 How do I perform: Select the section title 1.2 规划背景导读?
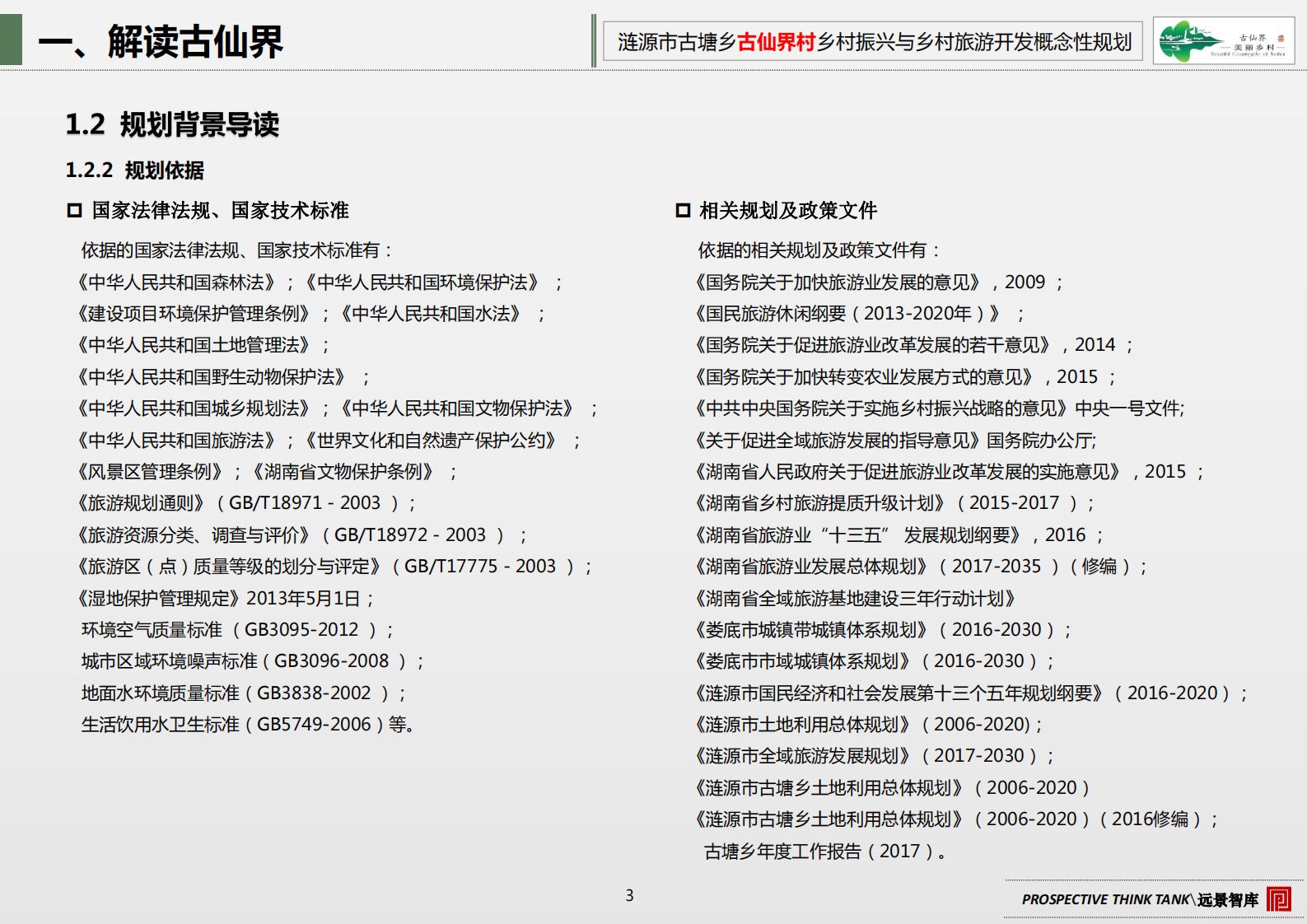(172, 124)
